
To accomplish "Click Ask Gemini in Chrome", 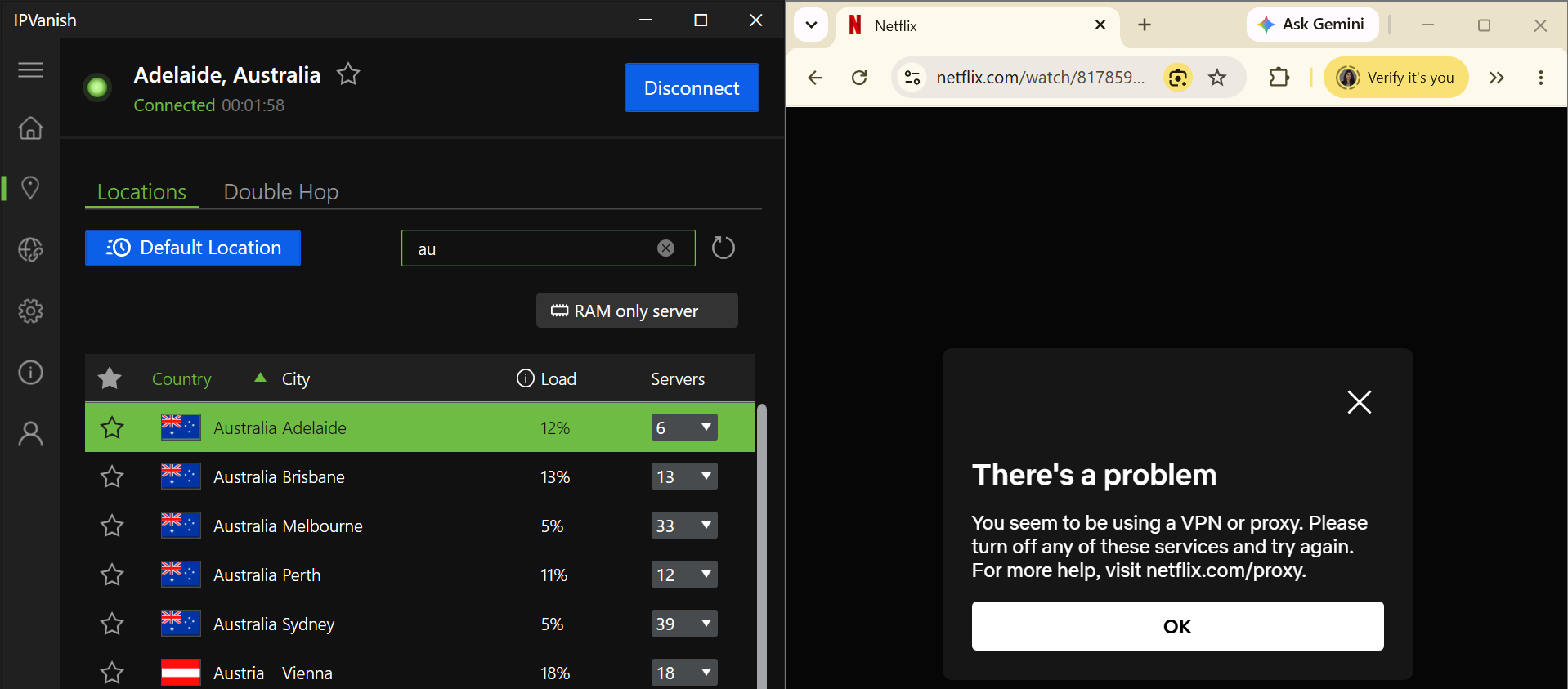I will [x=1312, y=25].
